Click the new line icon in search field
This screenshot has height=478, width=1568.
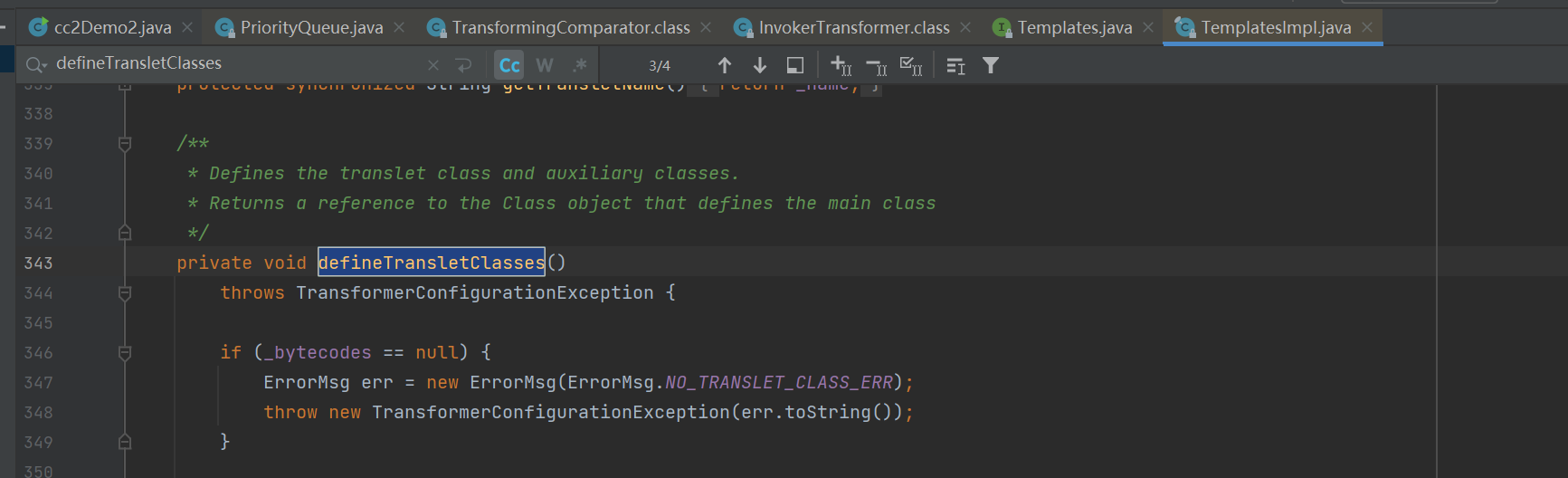tap(463, 65)
